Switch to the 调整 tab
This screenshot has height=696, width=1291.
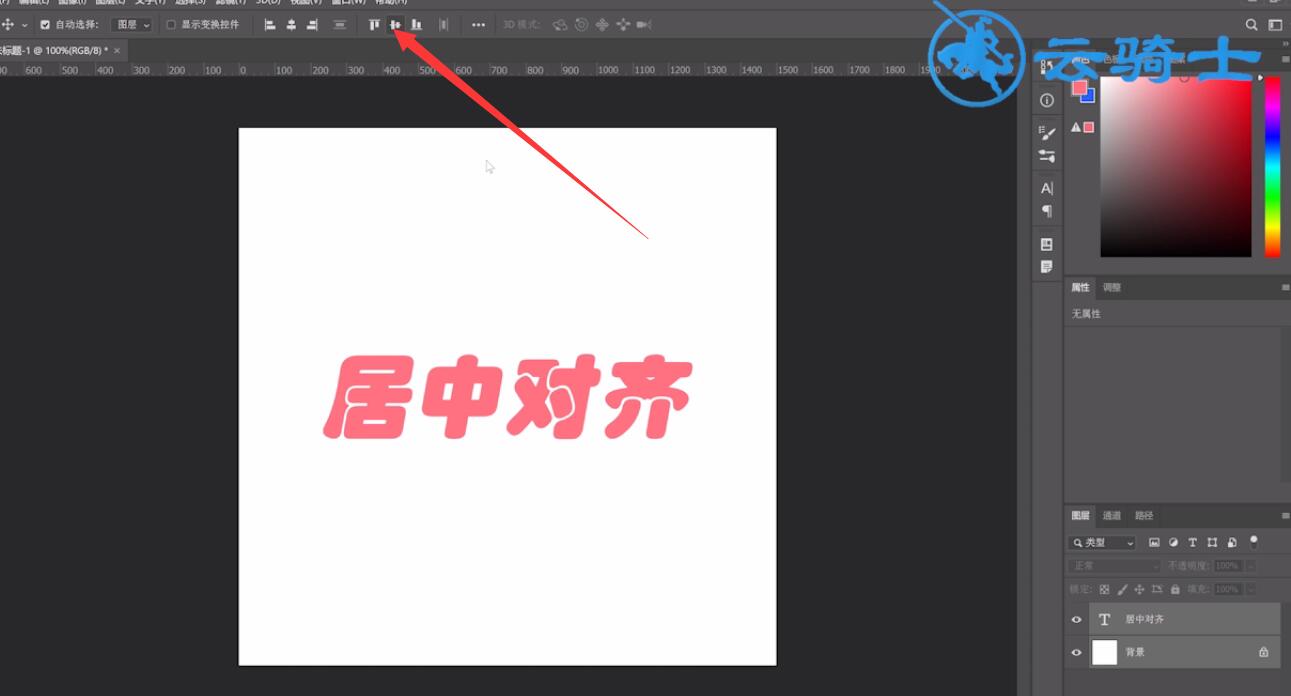pyautogui.click(x=1112, y=288)
